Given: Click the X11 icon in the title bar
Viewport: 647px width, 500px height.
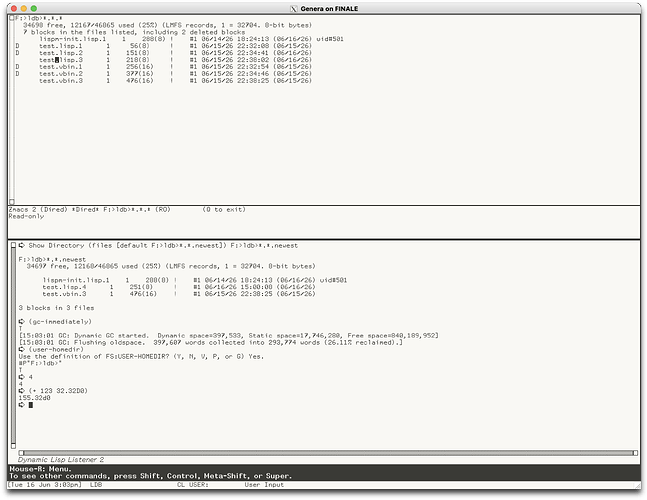Looking at the screenshot, I should tap(293, 9).
